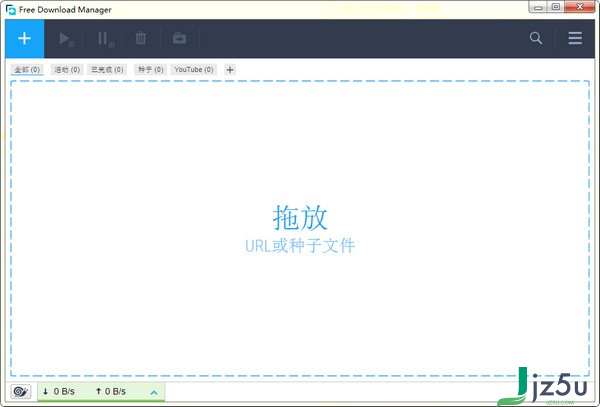The width and height of the screenshot is (600, 407).
Task: Click the Free Download Manager title icon
Action: [x=11, y=10]
